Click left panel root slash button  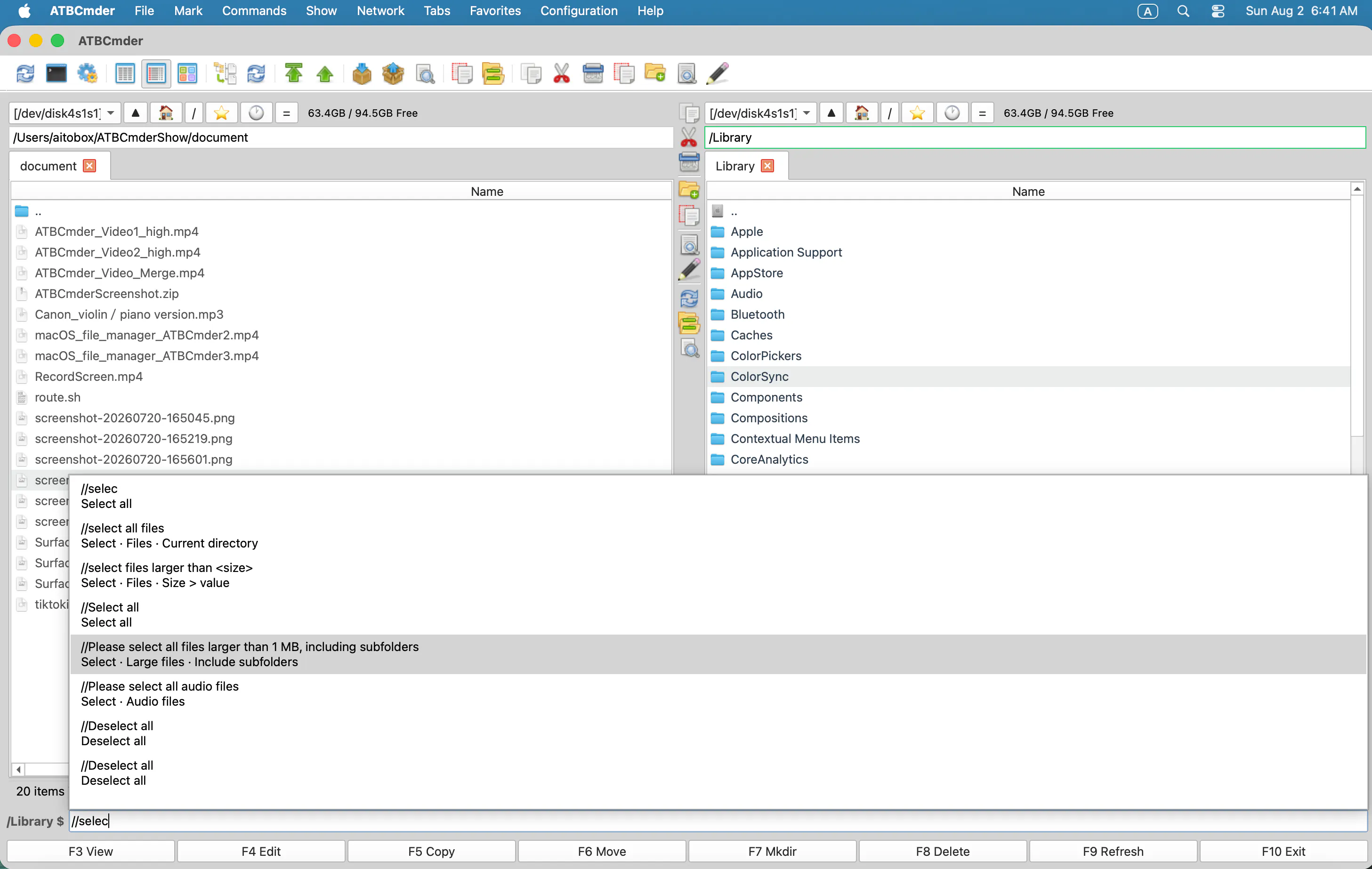tap(194, 113)
